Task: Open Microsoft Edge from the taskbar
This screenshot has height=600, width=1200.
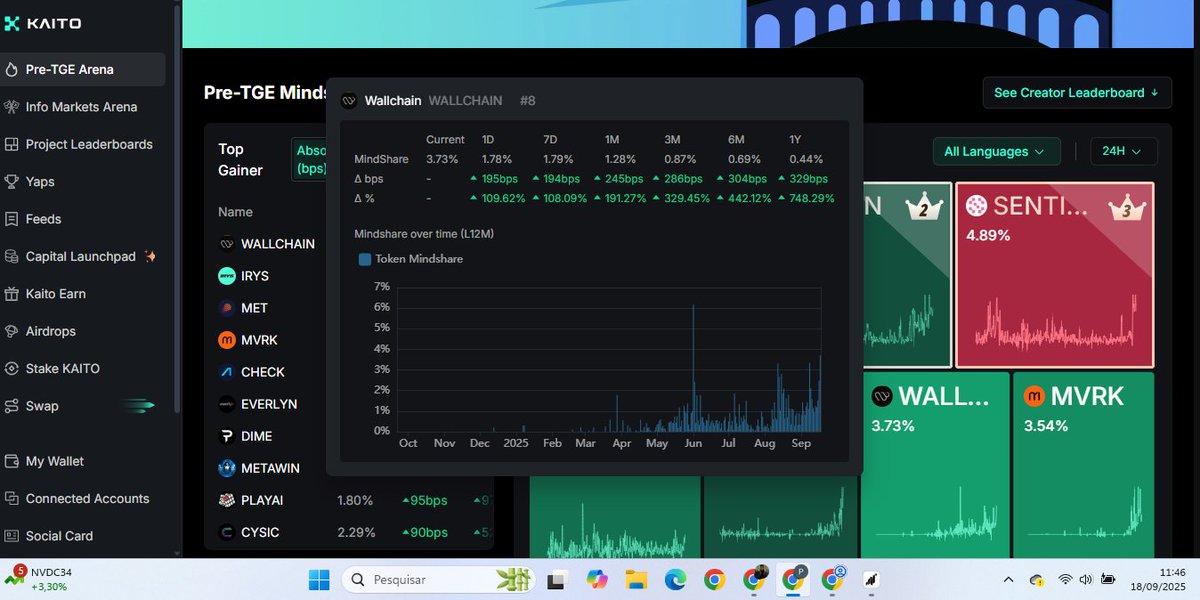Action: coord(675,579)
